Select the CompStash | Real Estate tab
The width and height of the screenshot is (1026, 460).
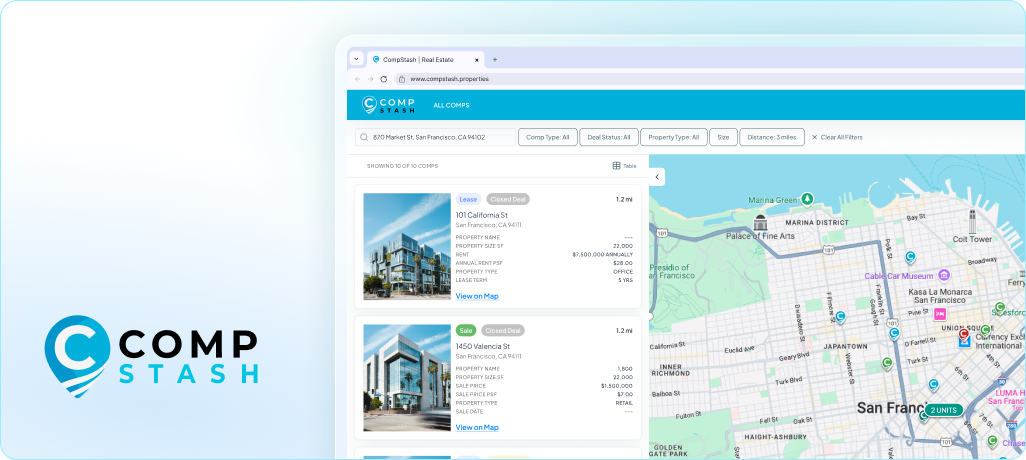click(425, 60)
